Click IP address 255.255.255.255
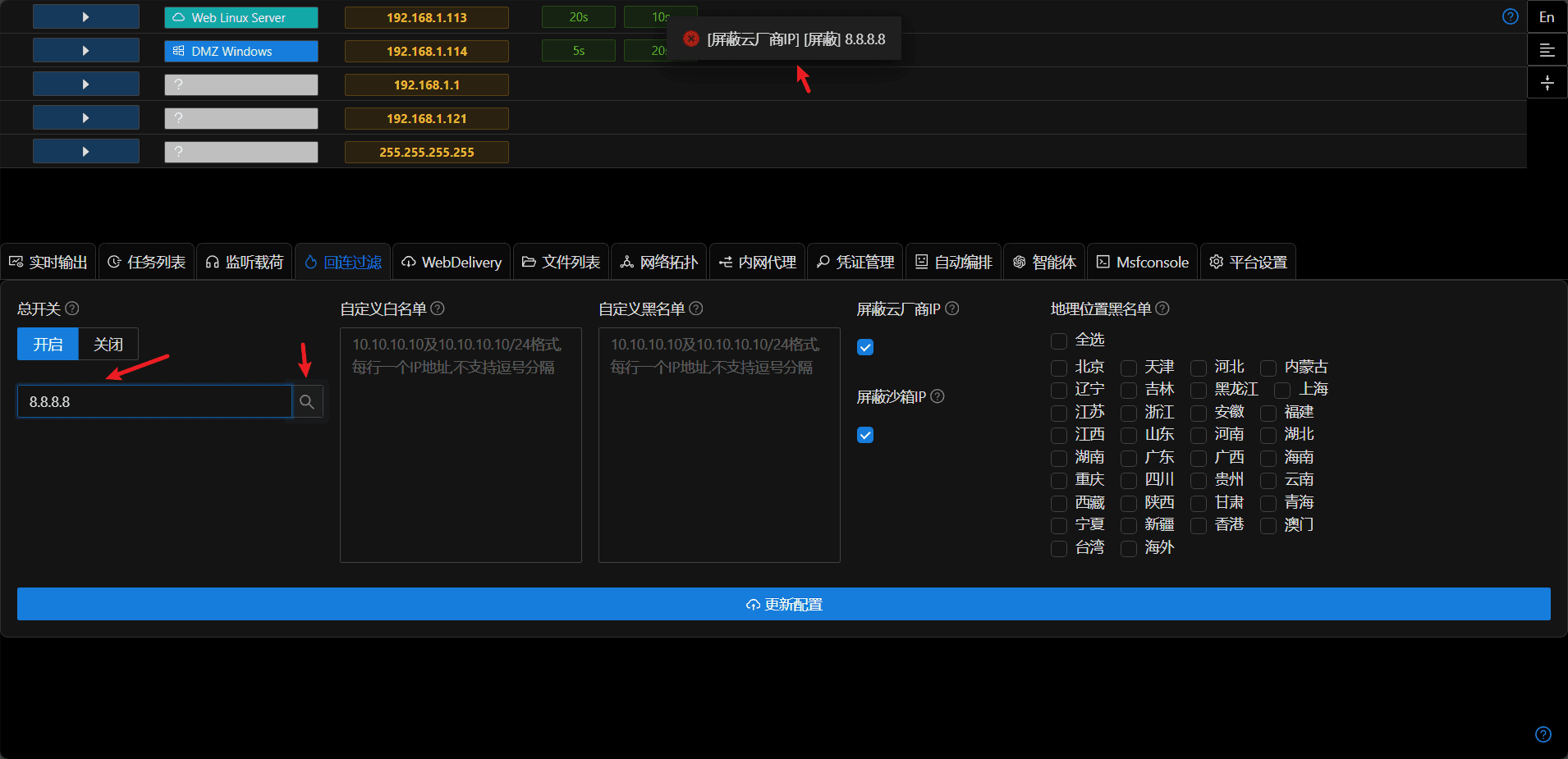Viewport: 1568px width, 759px height. tap(427, 152)
